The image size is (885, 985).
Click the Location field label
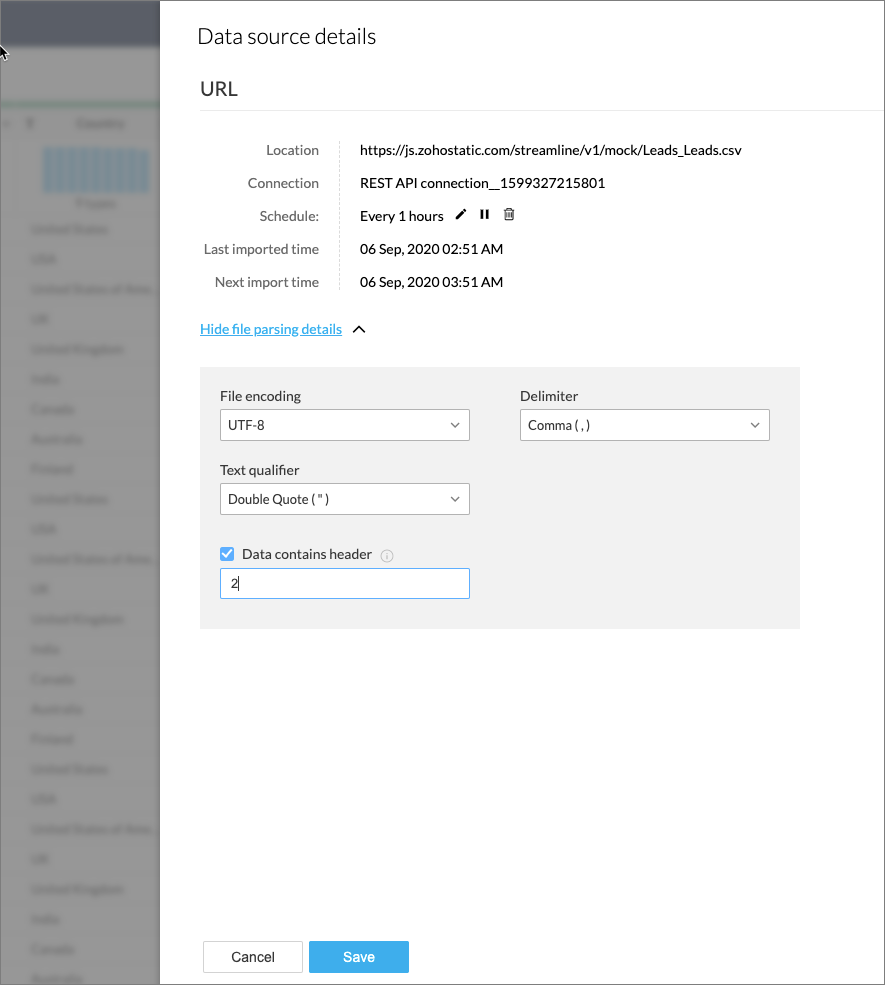pos(293,150)
